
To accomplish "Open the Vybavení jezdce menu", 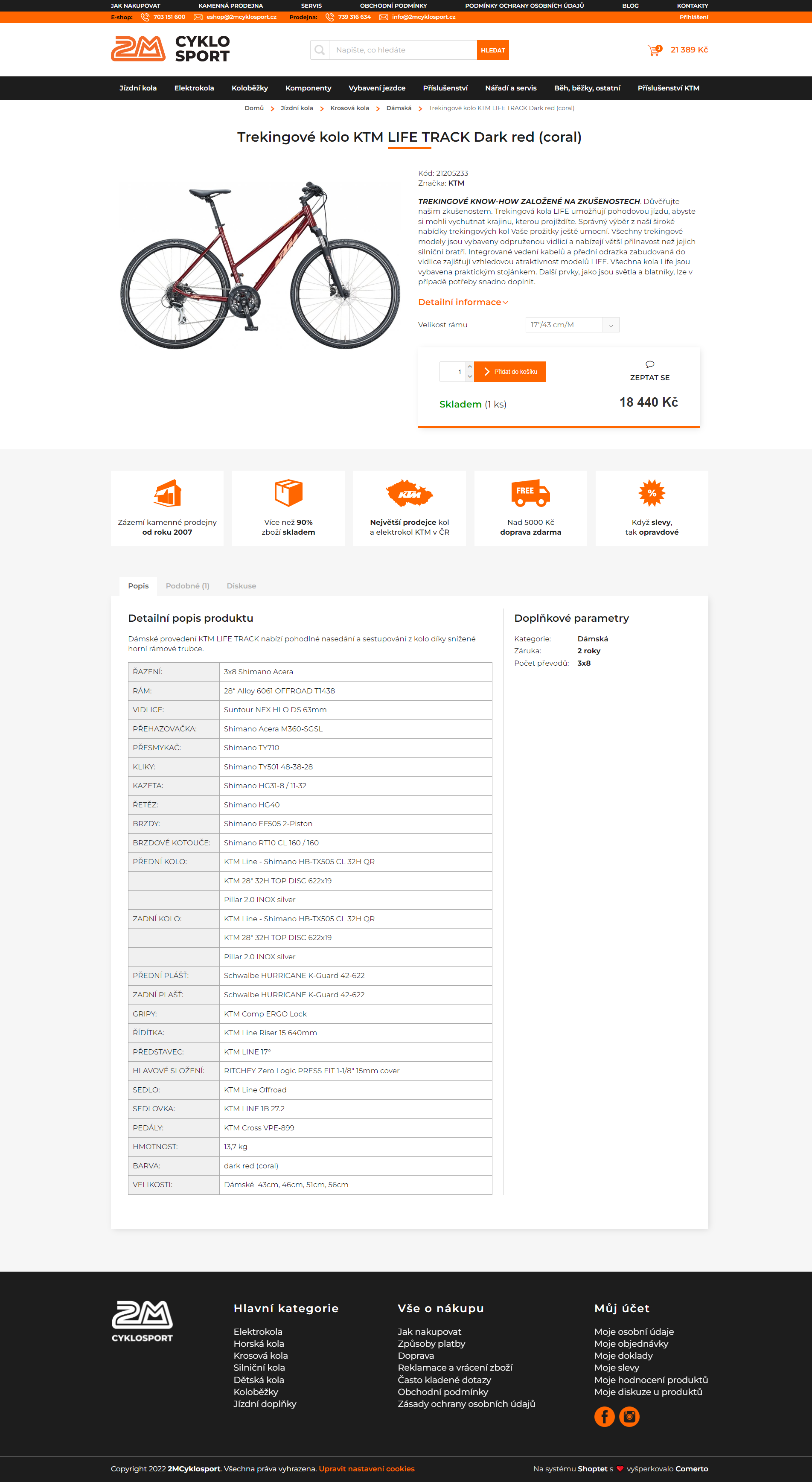I will click(x=377, y=88).
